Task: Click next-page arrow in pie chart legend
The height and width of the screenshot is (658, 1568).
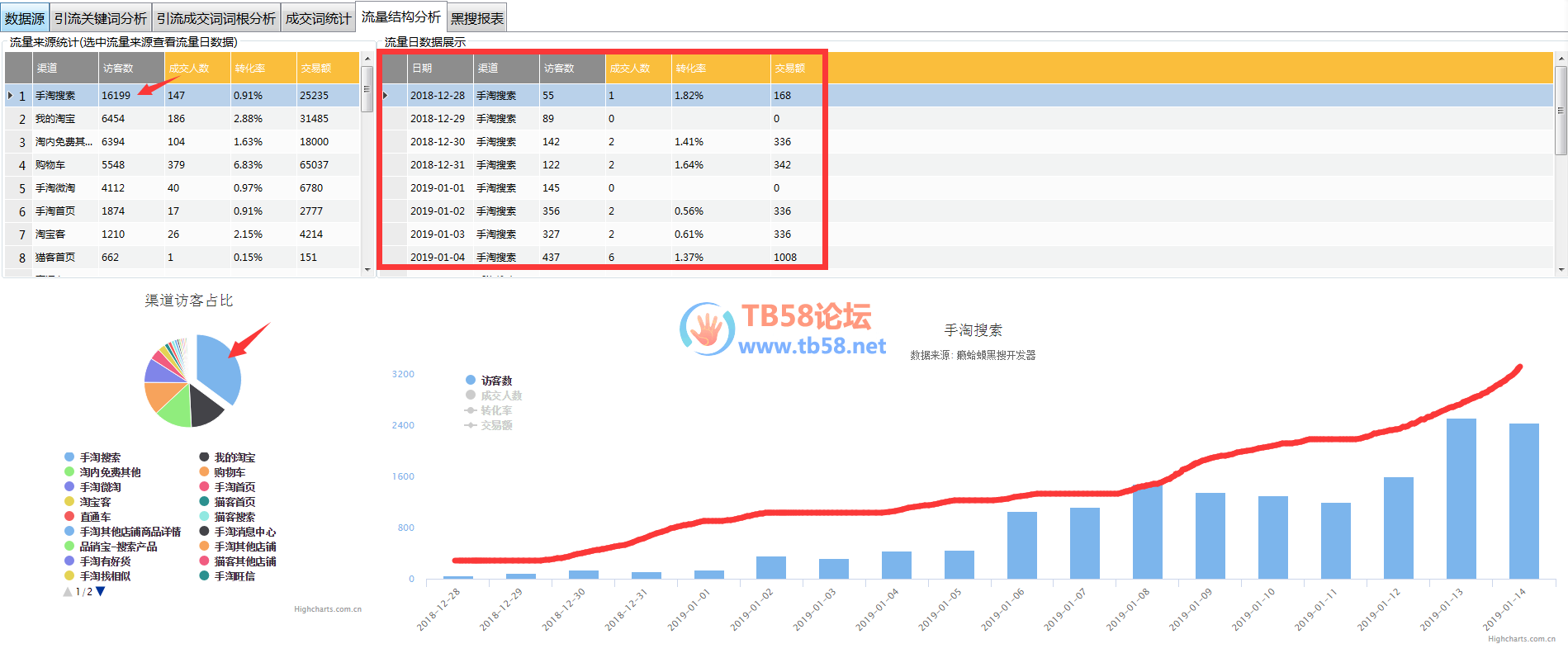Action: pos(101,591)
